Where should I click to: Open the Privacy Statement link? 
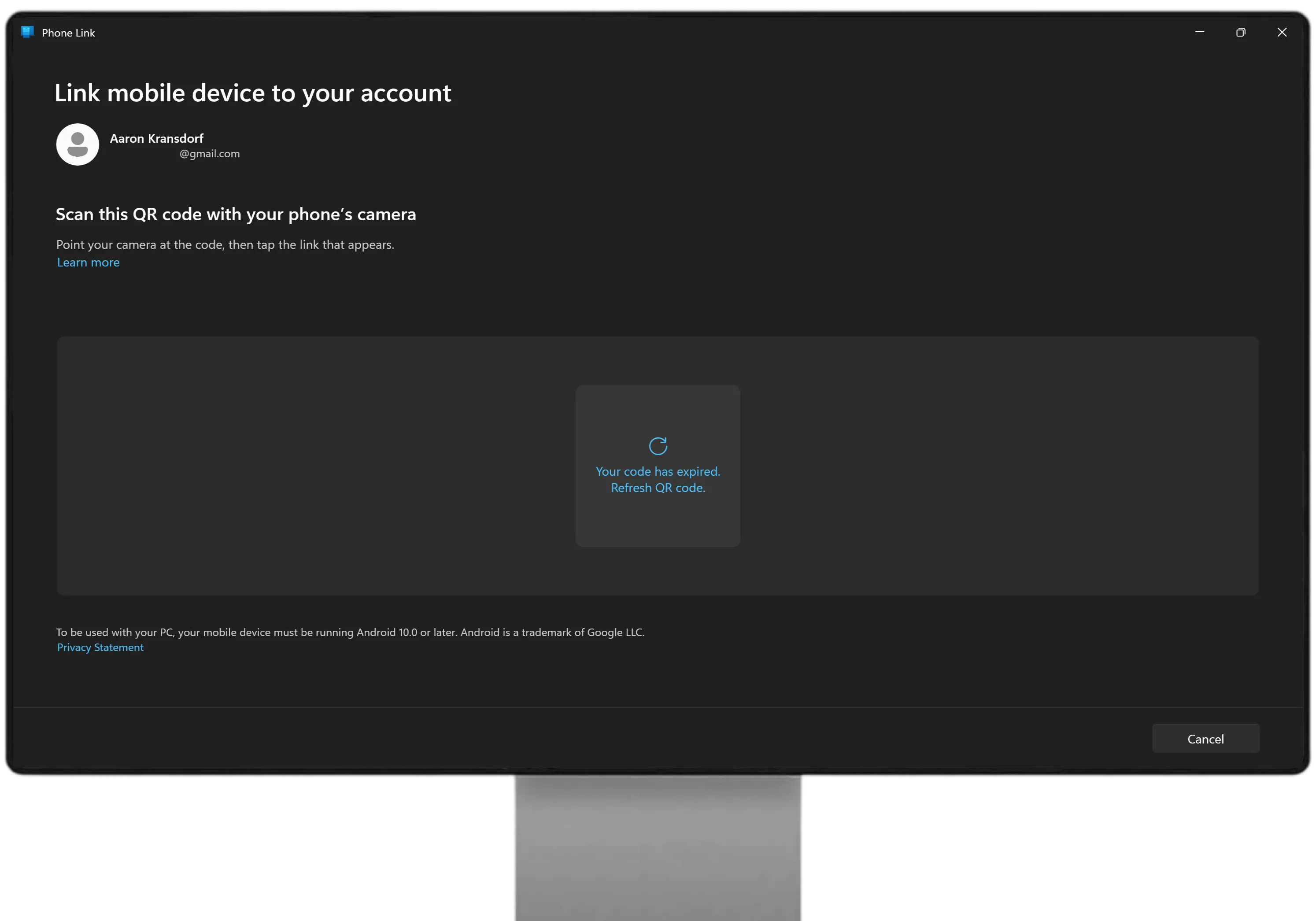click(100, 647)
